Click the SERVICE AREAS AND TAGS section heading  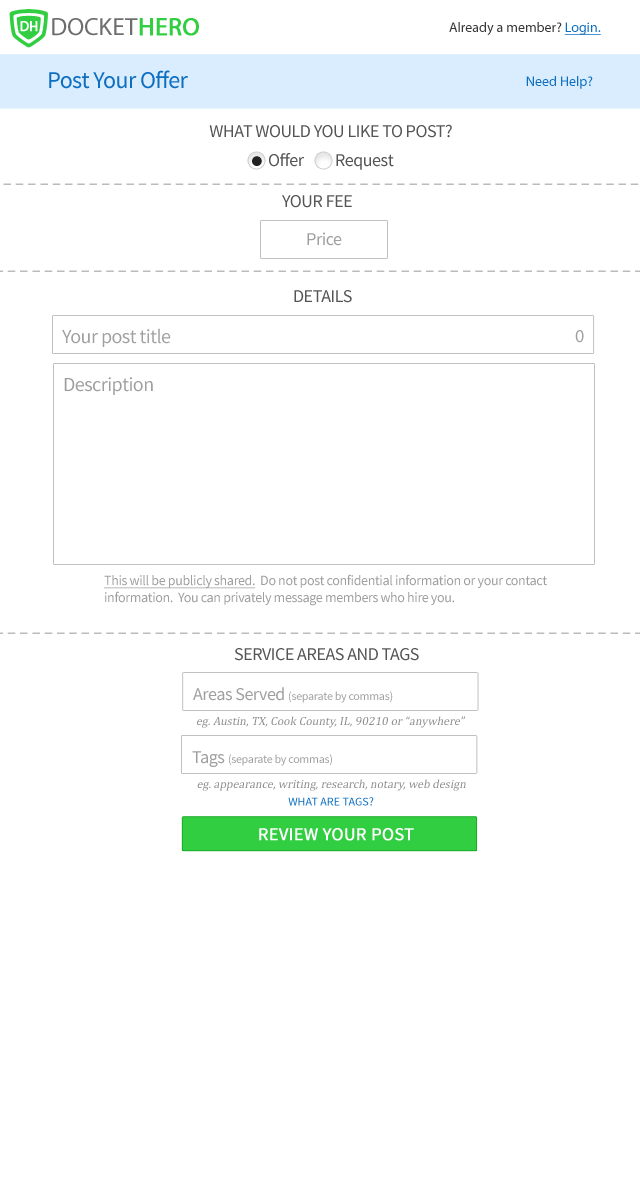[x=327, y=655]
